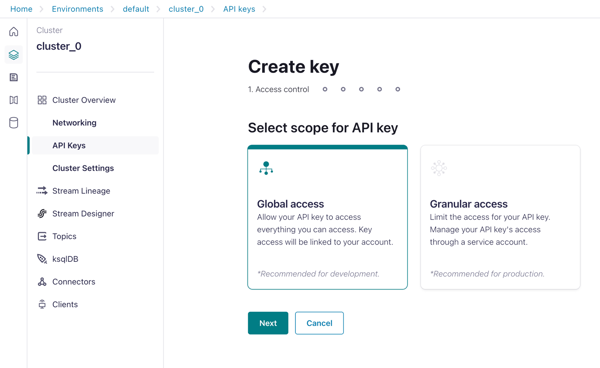600x368 pixels.
Task: Click the Topics icon in sidebar
Action: [x=42, y=236]
